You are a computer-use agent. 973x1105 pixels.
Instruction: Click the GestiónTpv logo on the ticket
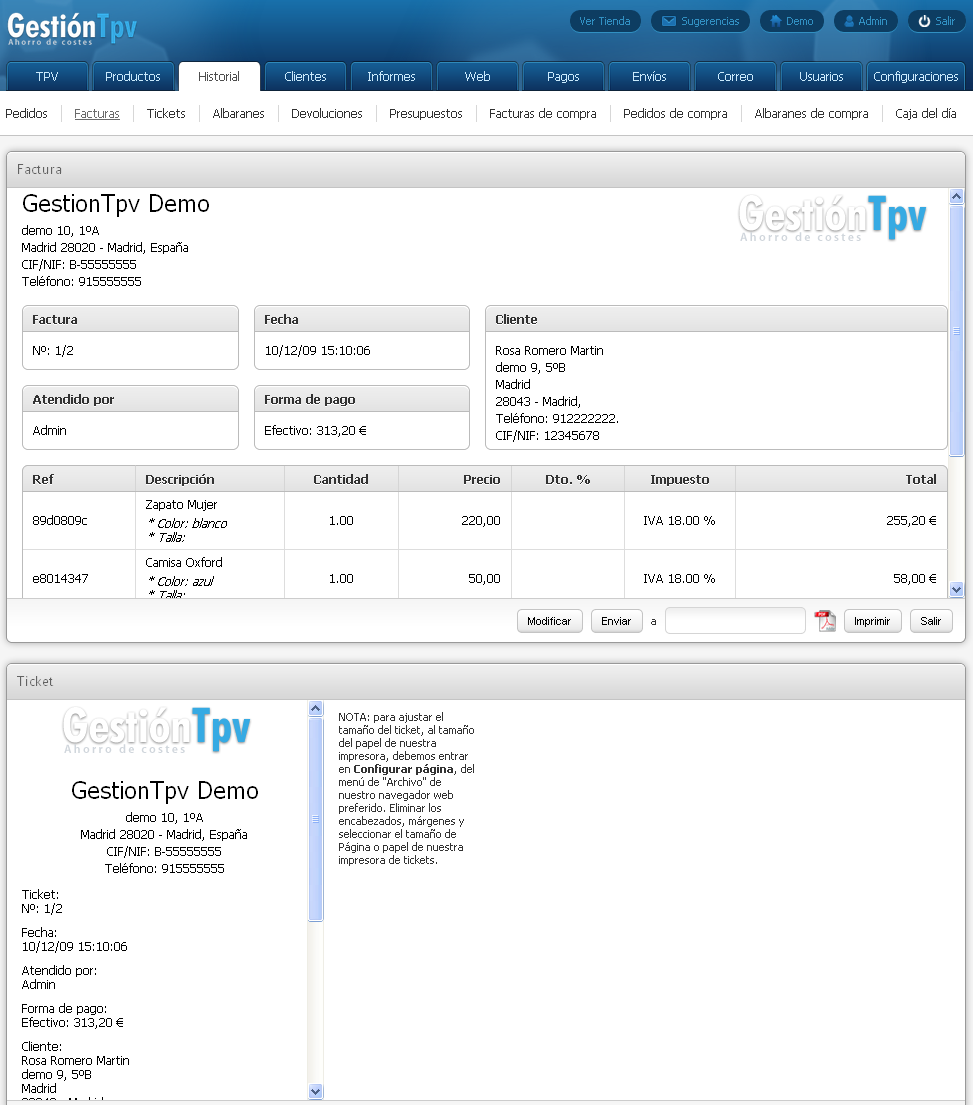tap(156, 729)
